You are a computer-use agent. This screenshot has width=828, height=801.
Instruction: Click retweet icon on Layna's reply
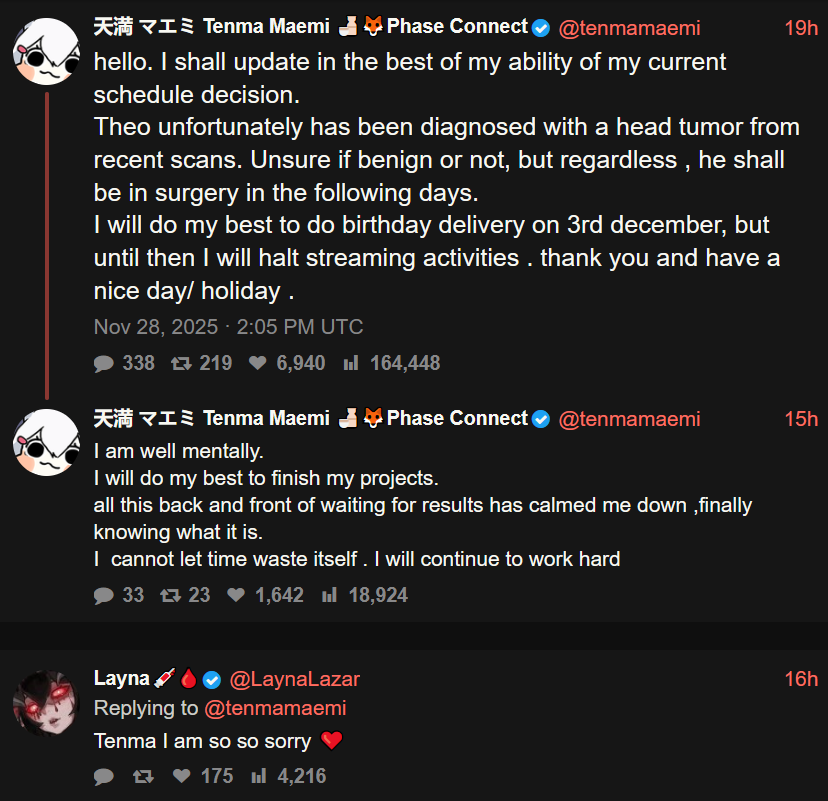click(142, 776)
